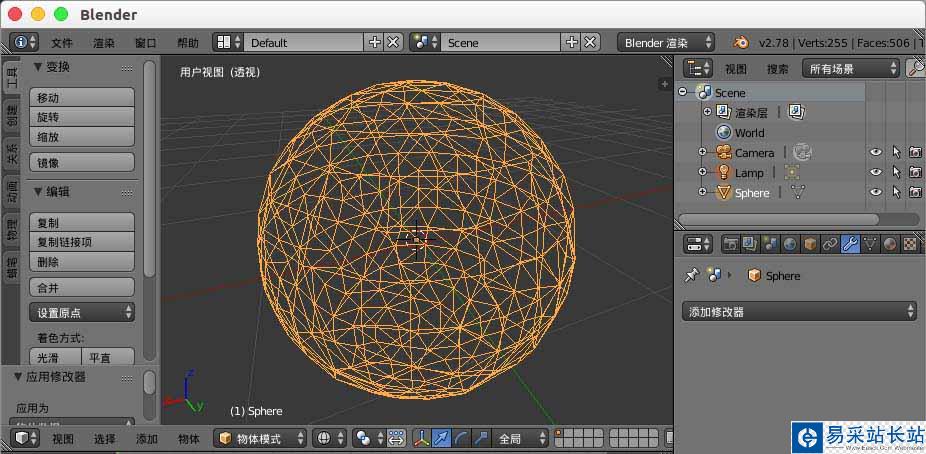The image size is (926, 454).
Task: Expand the Camera node in outliner
Action: click(702, 152)
